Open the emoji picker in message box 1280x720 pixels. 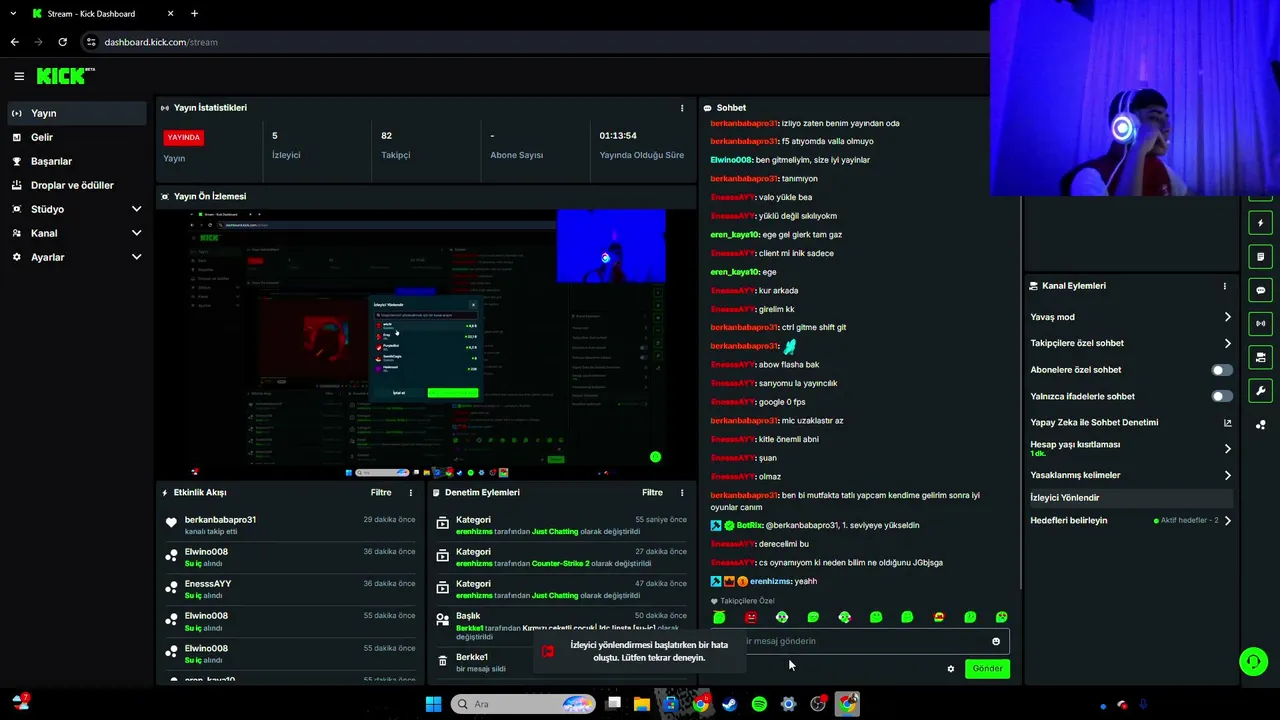tap(996, 641)
